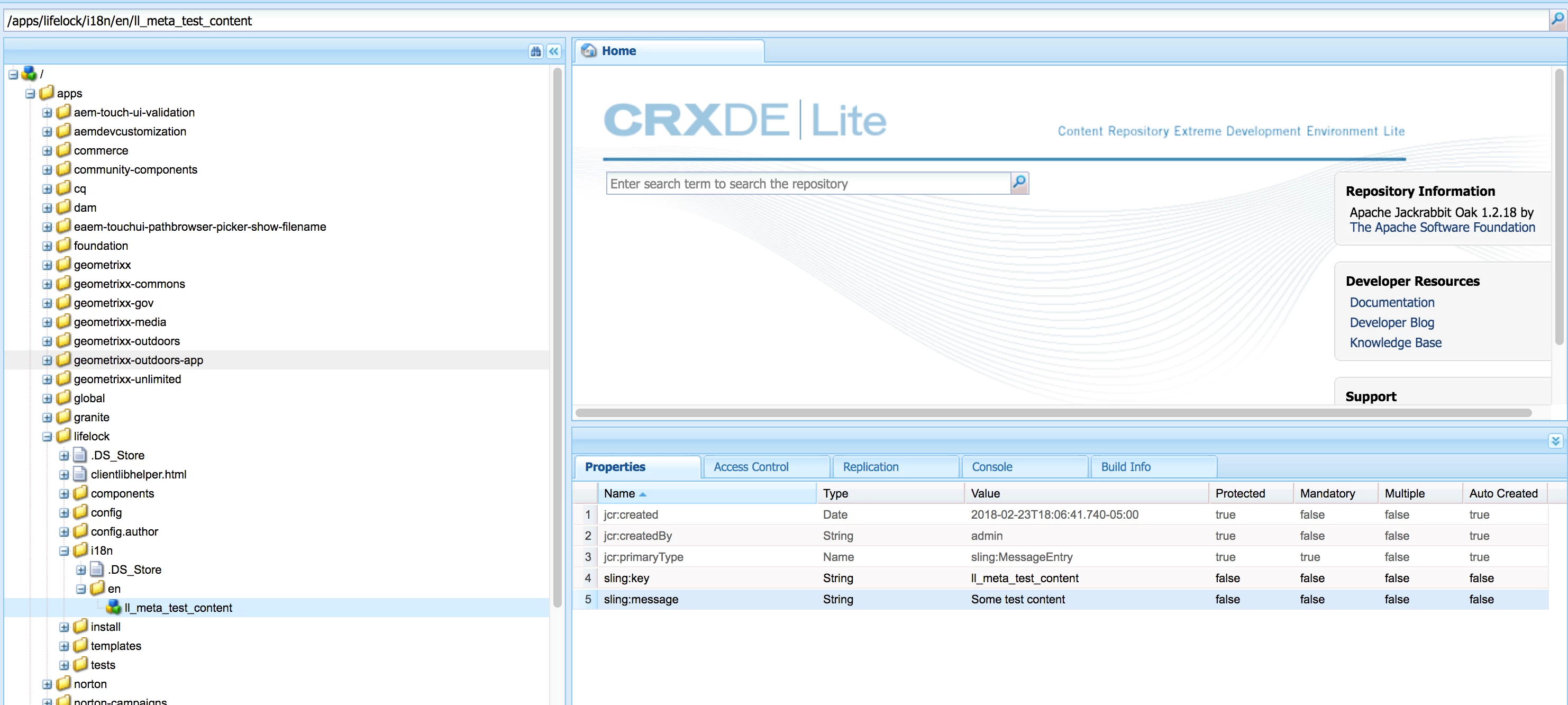1568x705 pixels.
Task: Click the binoculars search icon in tree panel
Action: click(535, 51)
